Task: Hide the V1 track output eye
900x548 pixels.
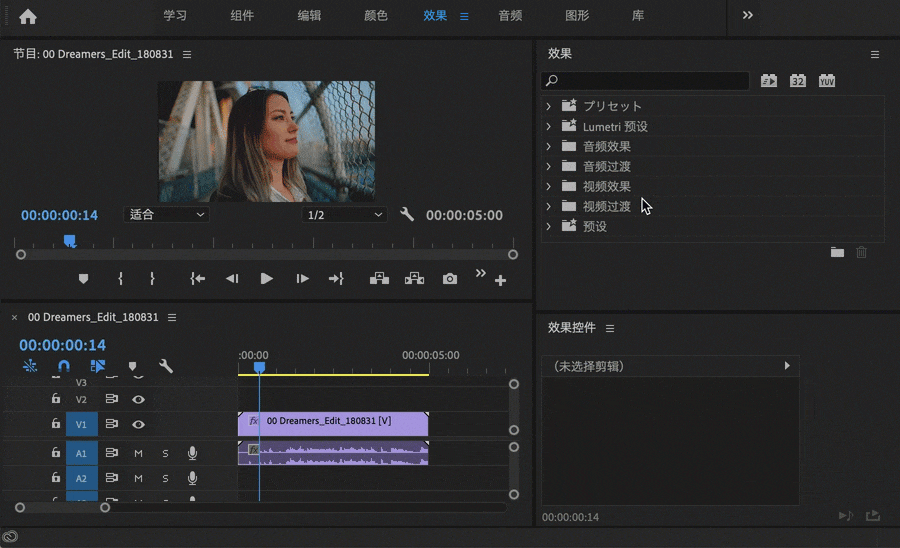Action: (138, 424)
